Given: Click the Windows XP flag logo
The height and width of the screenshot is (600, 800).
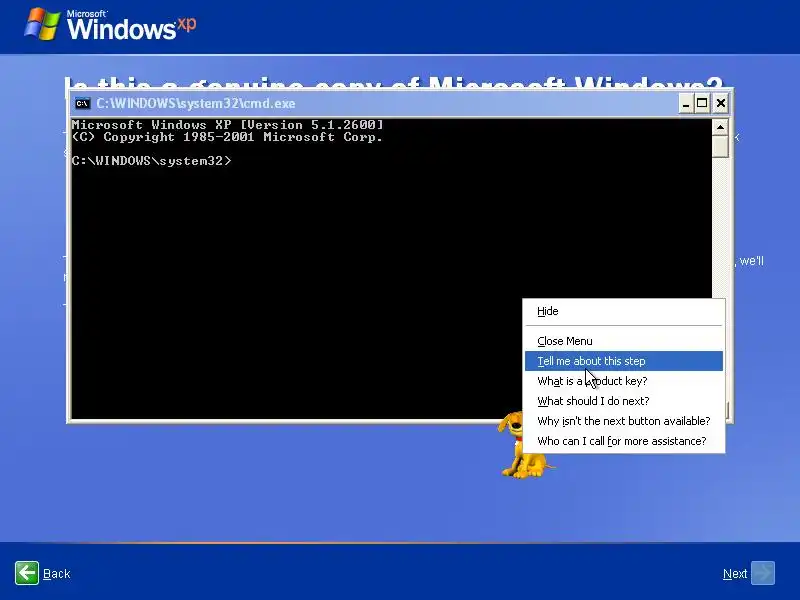Looking at the screenshot, I should pyautogui.click(x=42, y=23).
